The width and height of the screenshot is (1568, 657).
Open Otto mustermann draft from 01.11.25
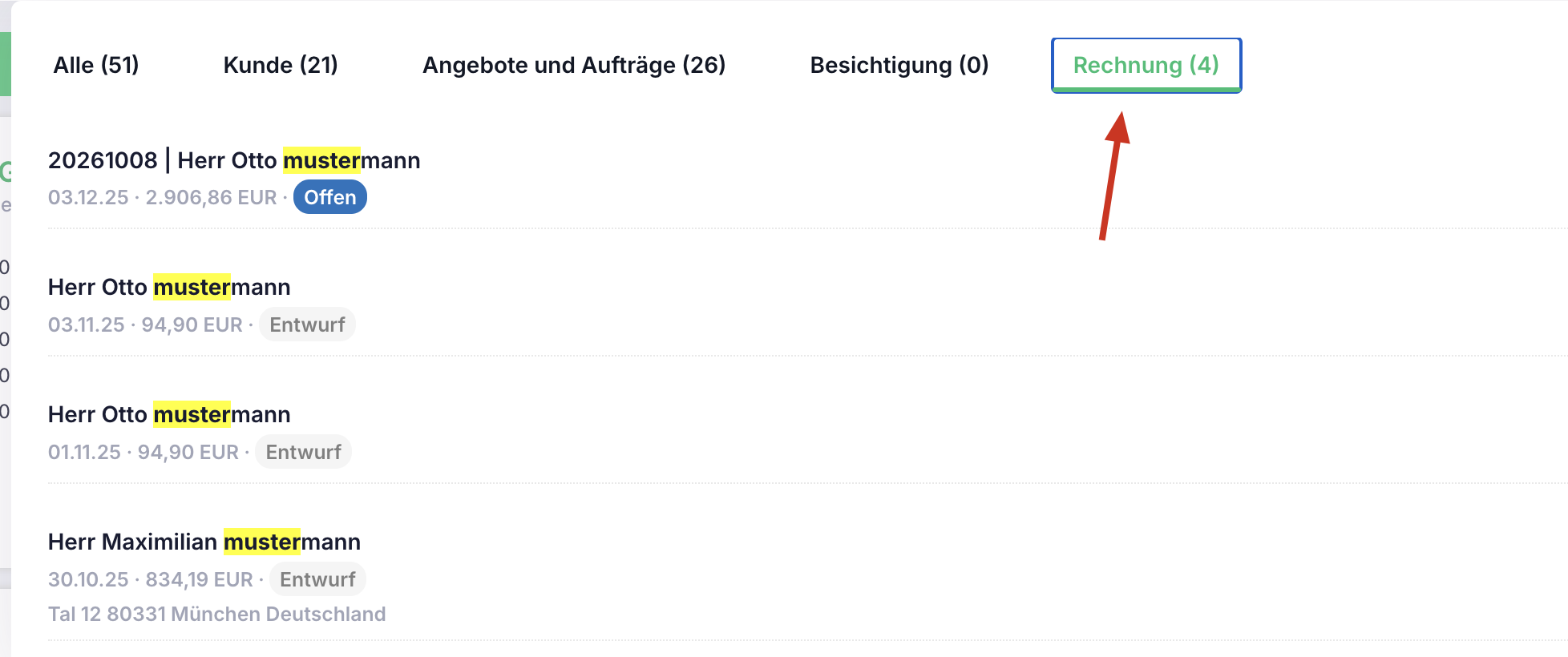[x=169, y=414]
